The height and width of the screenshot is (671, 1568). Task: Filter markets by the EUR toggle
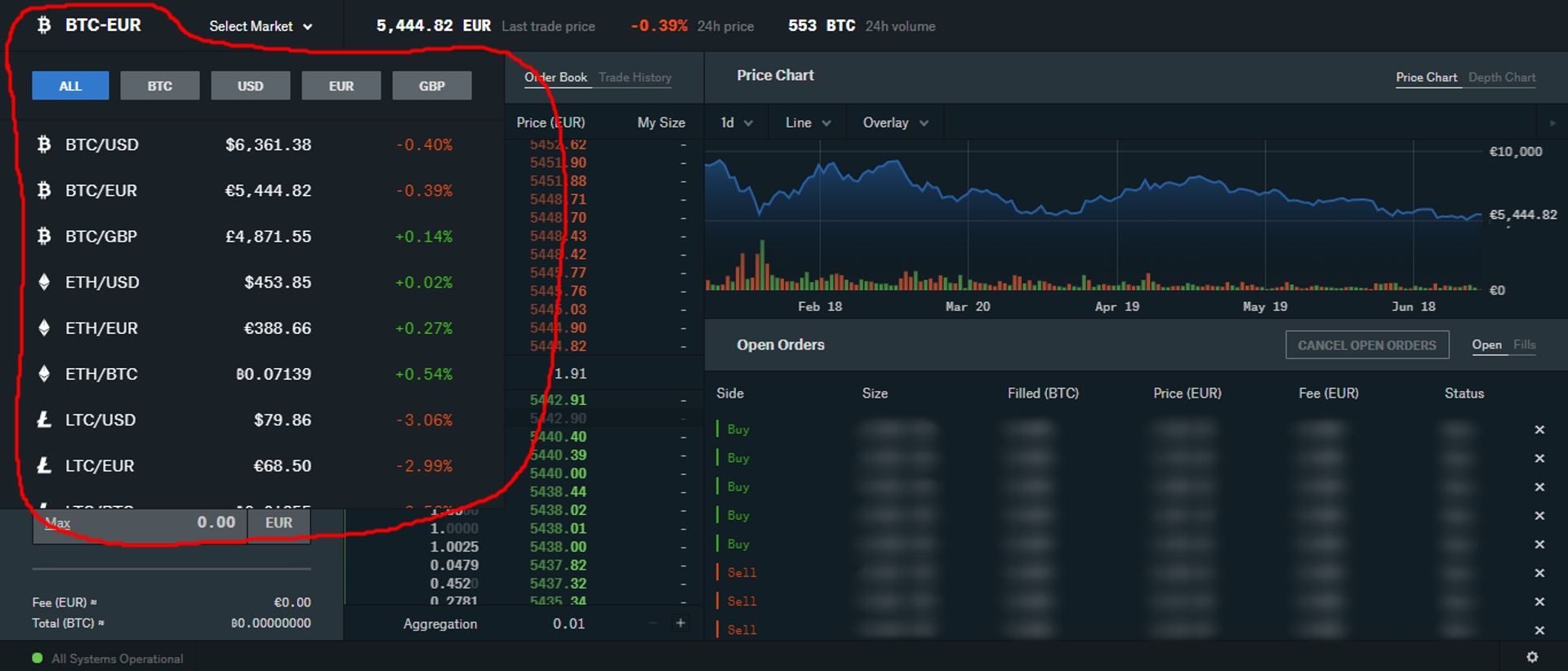(x=341, y=86)
